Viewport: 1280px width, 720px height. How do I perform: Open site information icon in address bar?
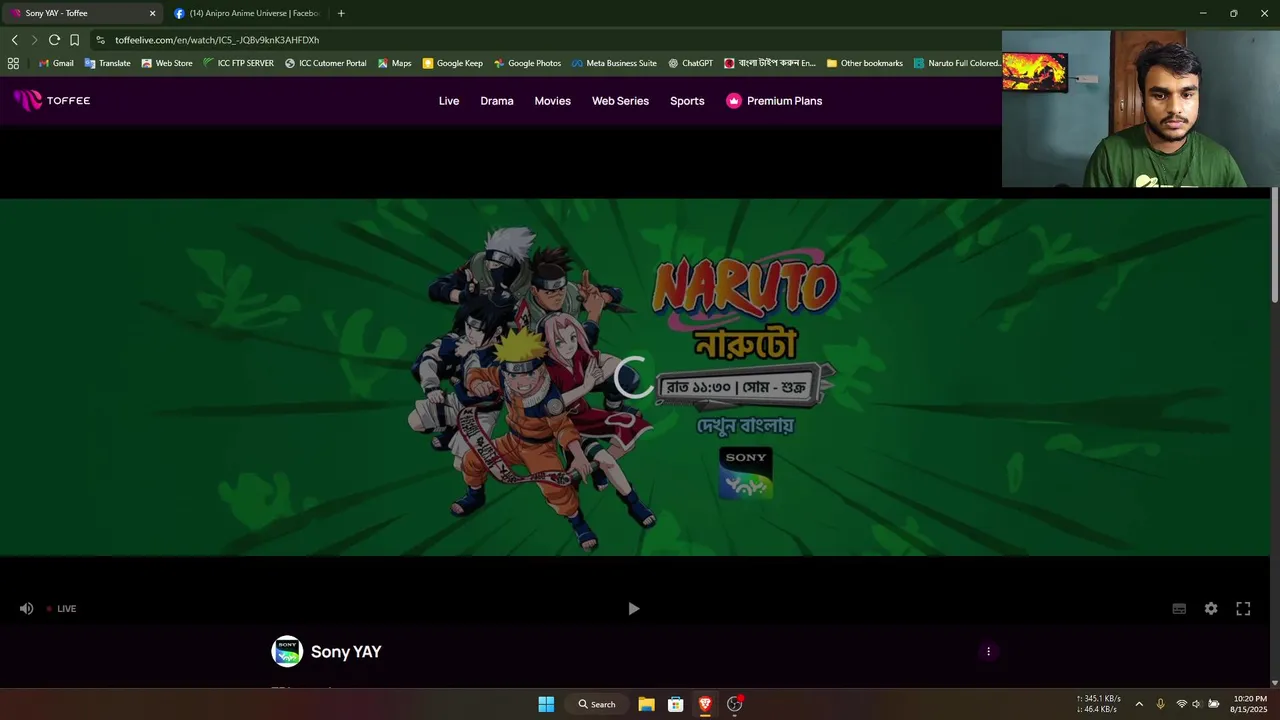coord(101,40)
